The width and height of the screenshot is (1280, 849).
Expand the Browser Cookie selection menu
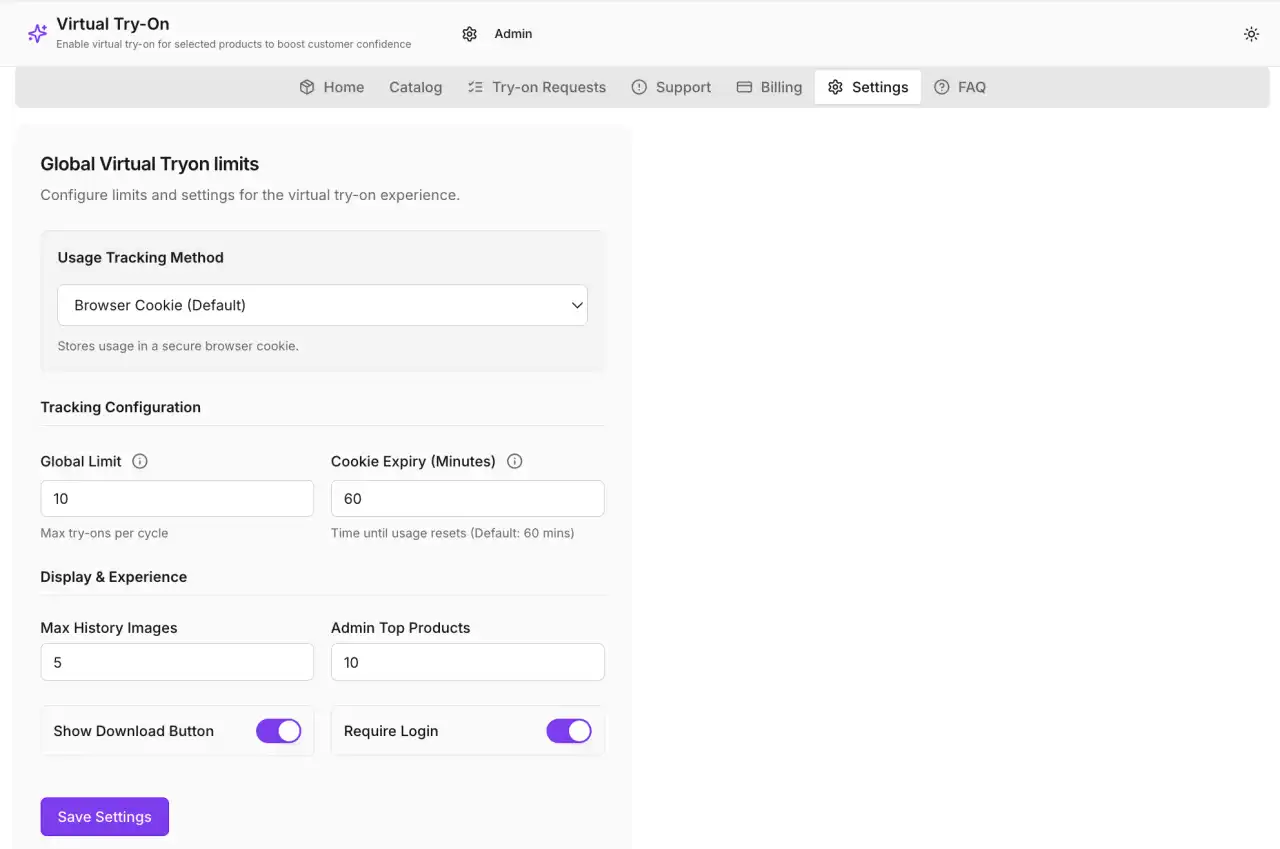pos(322,305)
